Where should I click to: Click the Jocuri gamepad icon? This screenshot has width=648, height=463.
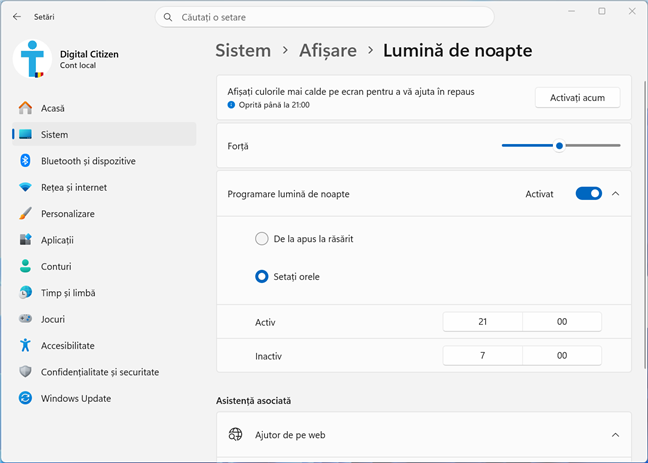pyautogui.click(x=25, y=319)
